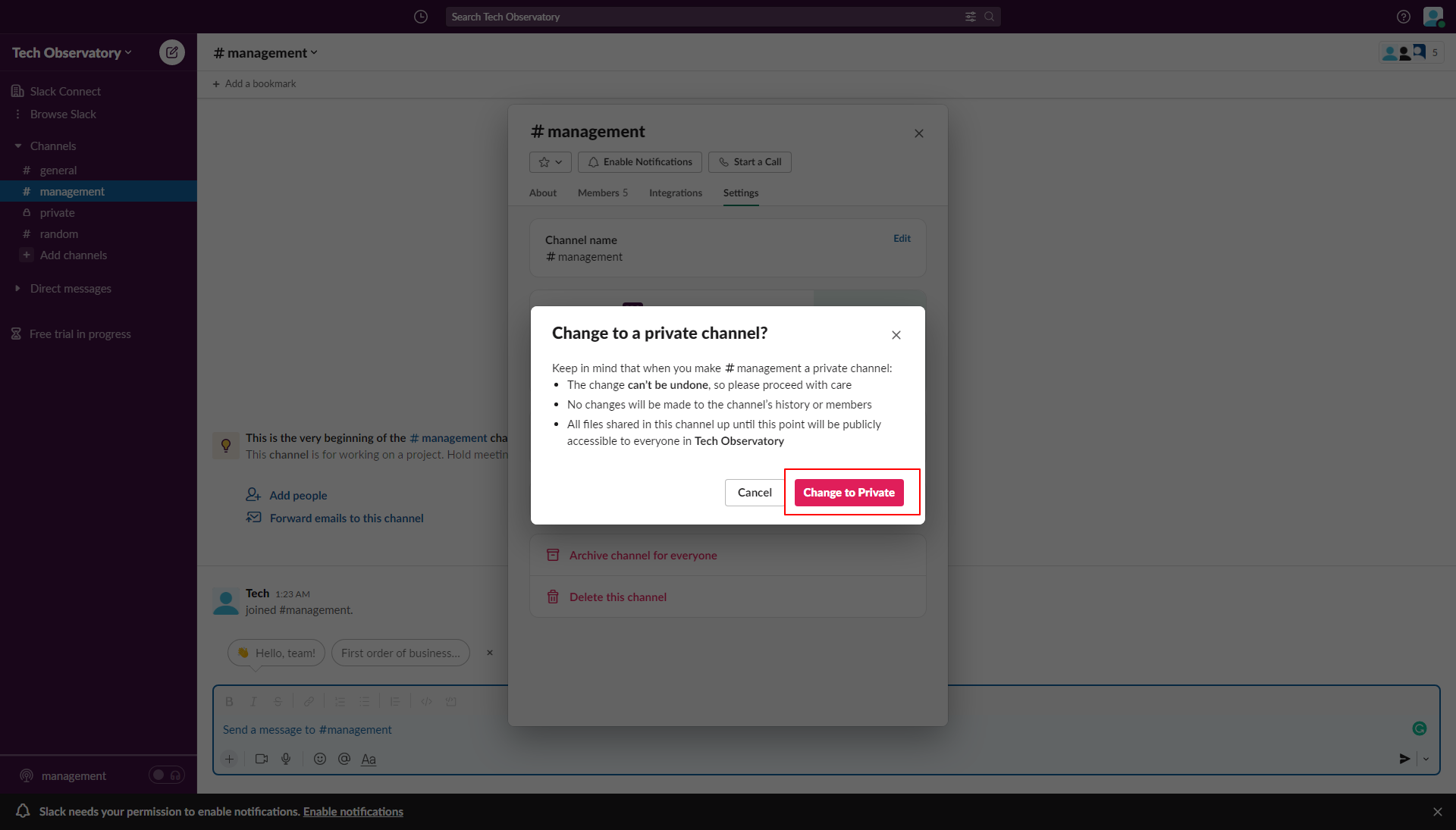Click the emoji picker icon
The image size is (1456, 830).
[x=320, y=759]
